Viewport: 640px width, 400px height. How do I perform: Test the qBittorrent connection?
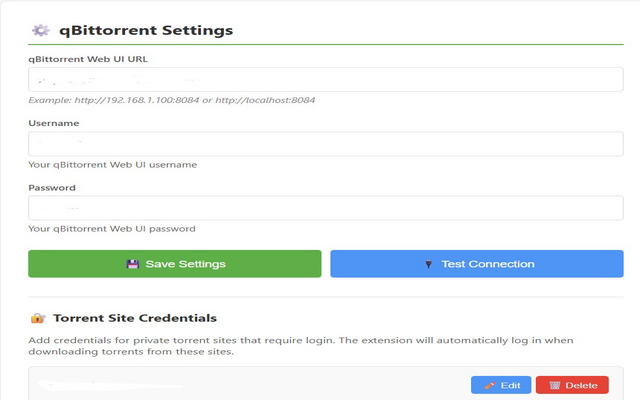[477, 264]
